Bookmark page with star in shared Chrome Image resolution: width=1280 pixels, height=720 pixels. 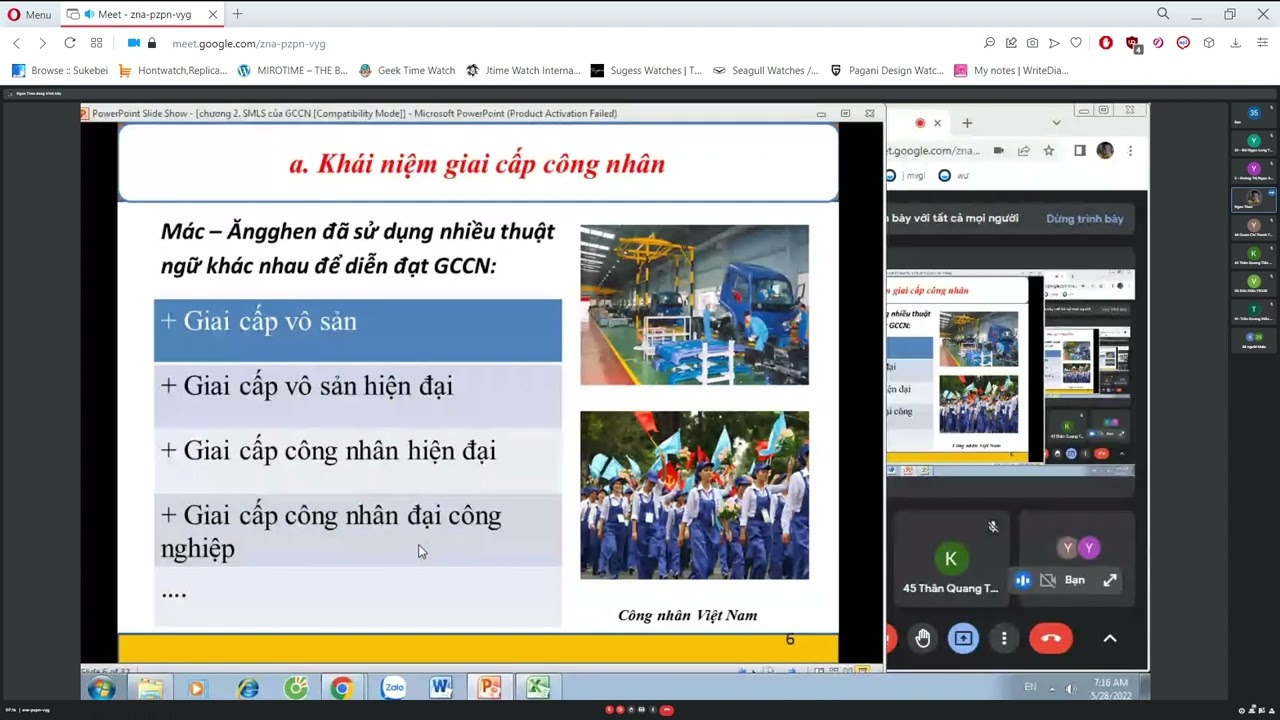click(1049, 151)
